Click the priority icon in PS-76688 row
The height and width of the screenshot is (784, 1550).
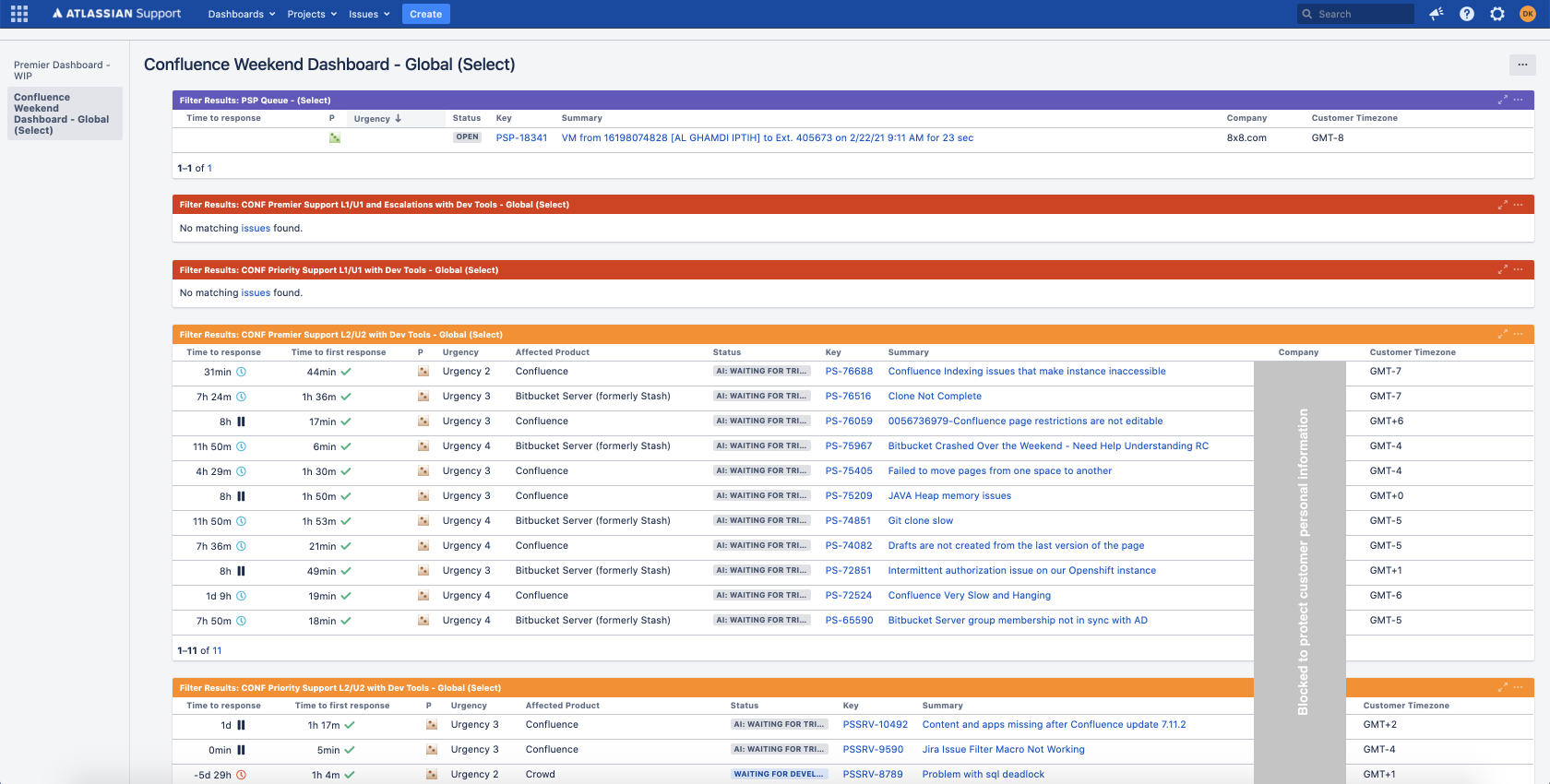(423, 372)
